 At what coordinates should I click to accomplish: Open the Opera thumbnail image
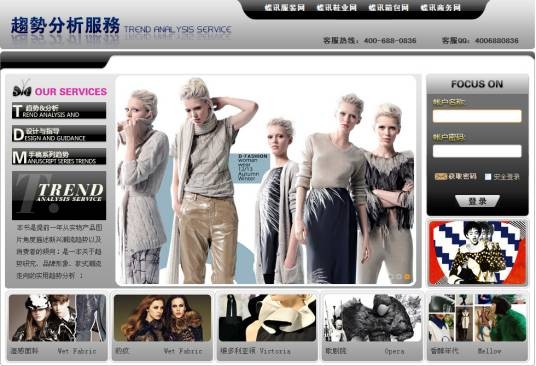(372, 318)
